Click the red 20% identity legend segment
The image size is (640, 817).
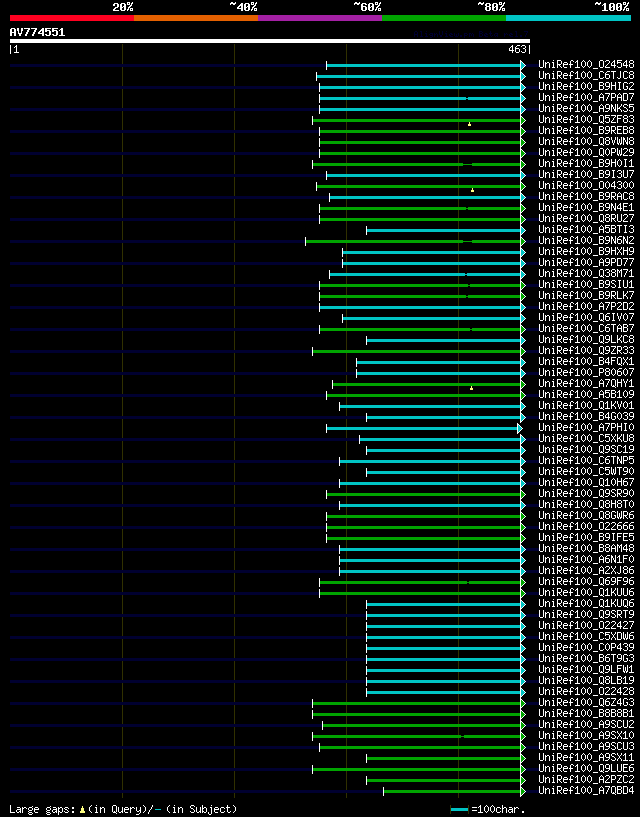tap(72, 18)
